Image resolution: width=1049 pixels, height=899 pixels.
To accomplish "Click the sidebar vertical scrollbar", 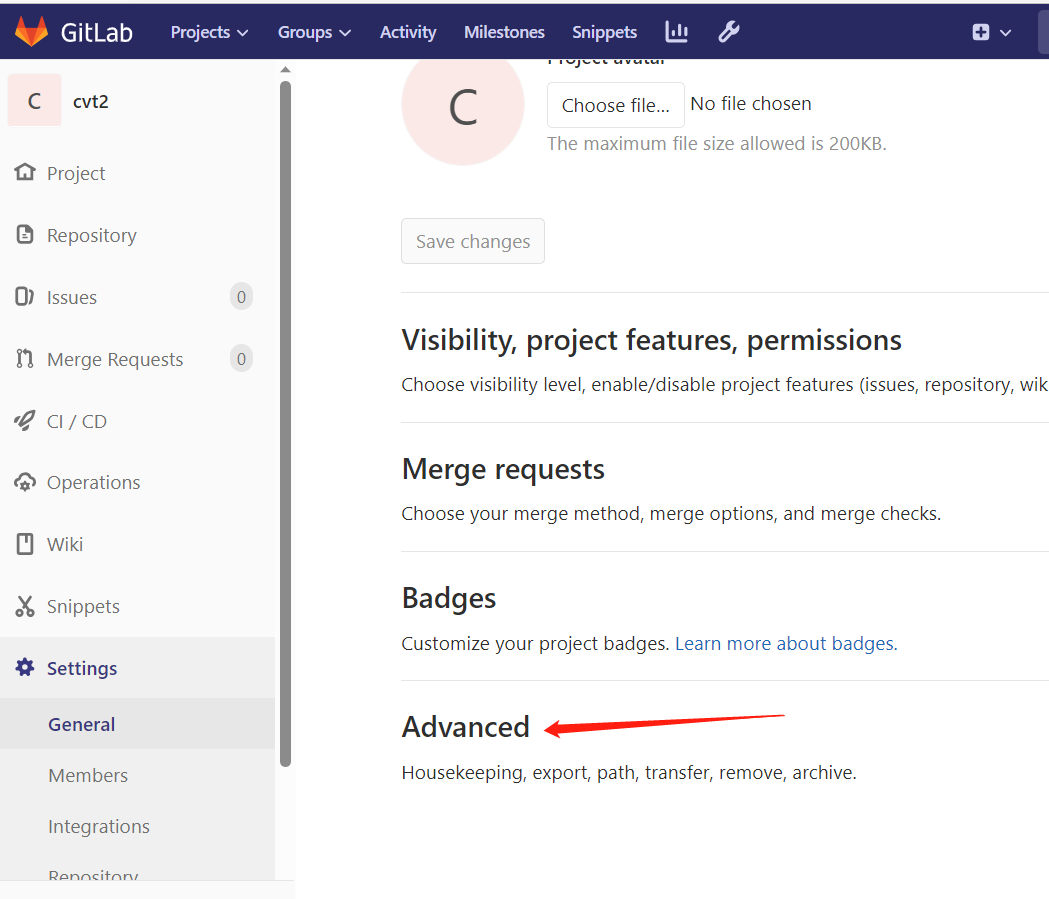I will pos(285,420).
